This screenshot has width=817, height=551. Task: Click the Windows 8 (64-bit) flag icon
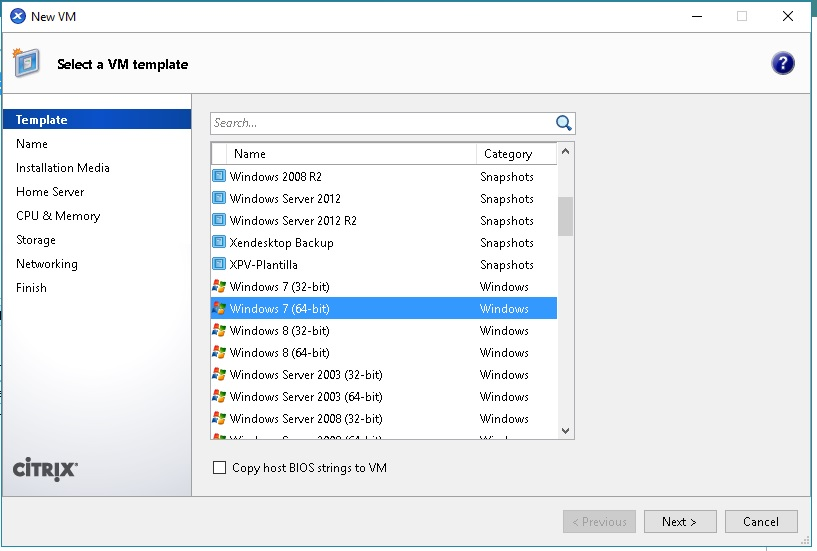(219, 353)
